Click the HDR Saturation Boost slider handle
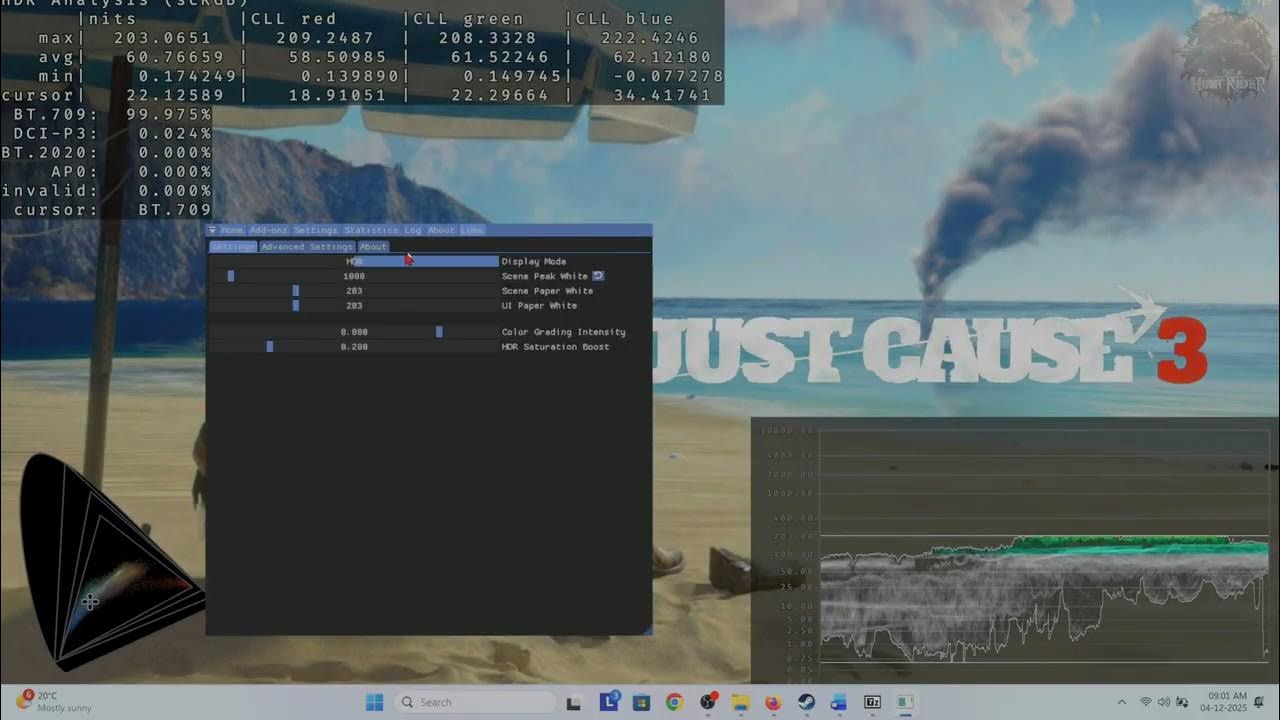Image resolution: width=1280 pixels, height=720 pixels. (270, 347)
